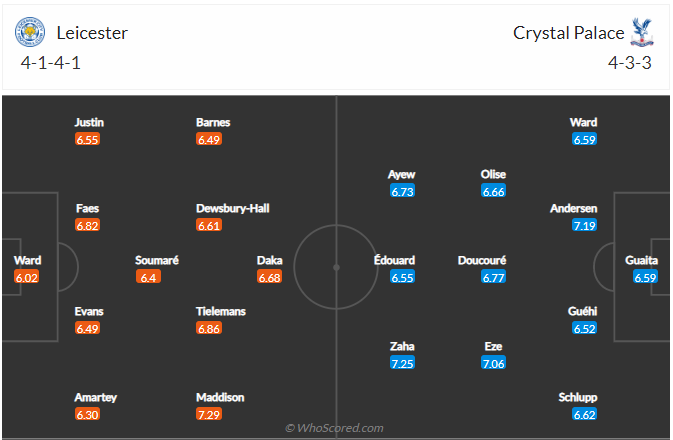The height and width of the screenshot is (440, 673).
Task: Click Leicester's 4-1-4-1 formation label
Action: pyautogui.click(x=49, y=62)
